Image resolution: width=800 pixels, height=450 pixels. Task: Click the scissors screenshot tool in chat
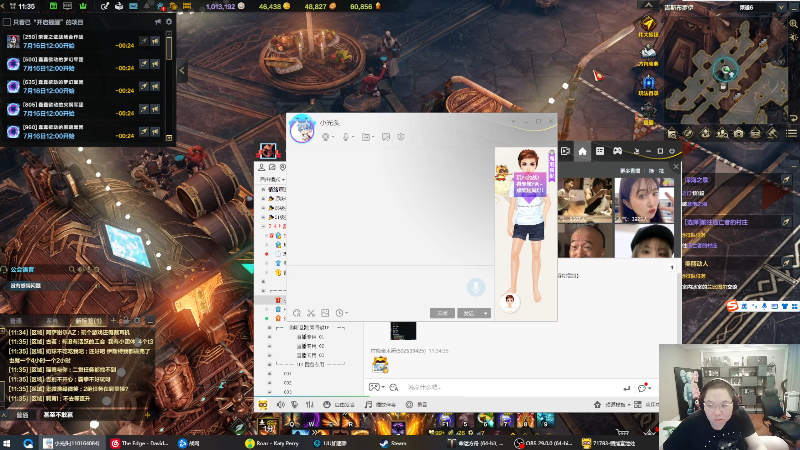pos(311,313)
